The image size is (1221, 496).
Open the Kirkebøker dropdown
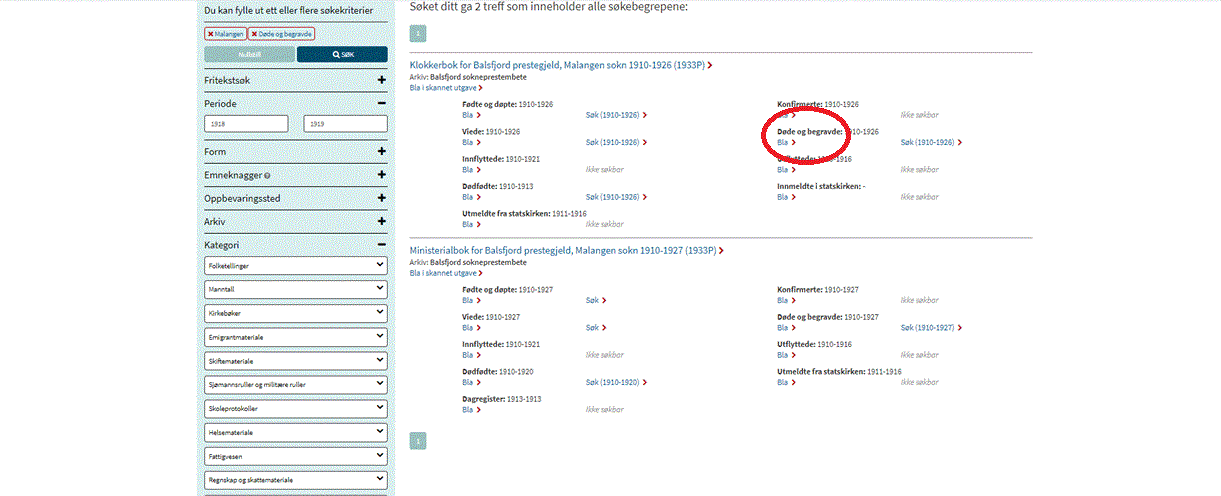(x=295, y=313)
